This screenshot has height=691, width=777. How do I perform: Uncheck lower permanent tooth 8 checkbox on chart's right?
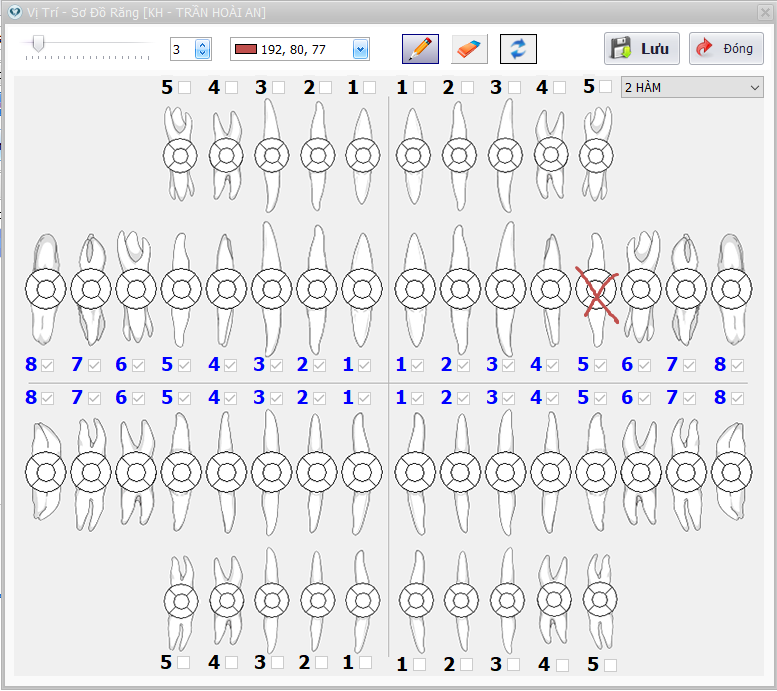click(737, 398)
